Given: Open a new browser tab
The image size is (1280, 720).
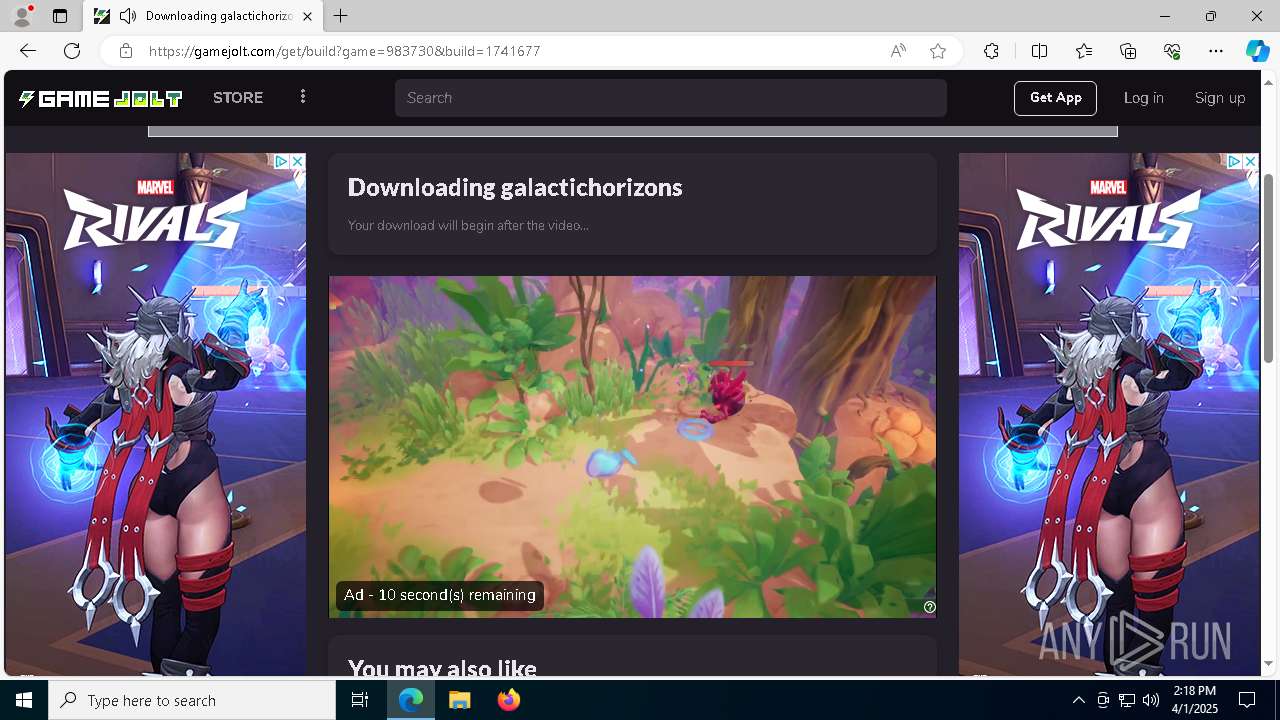Looking at the screenshot, I should 341,16.
